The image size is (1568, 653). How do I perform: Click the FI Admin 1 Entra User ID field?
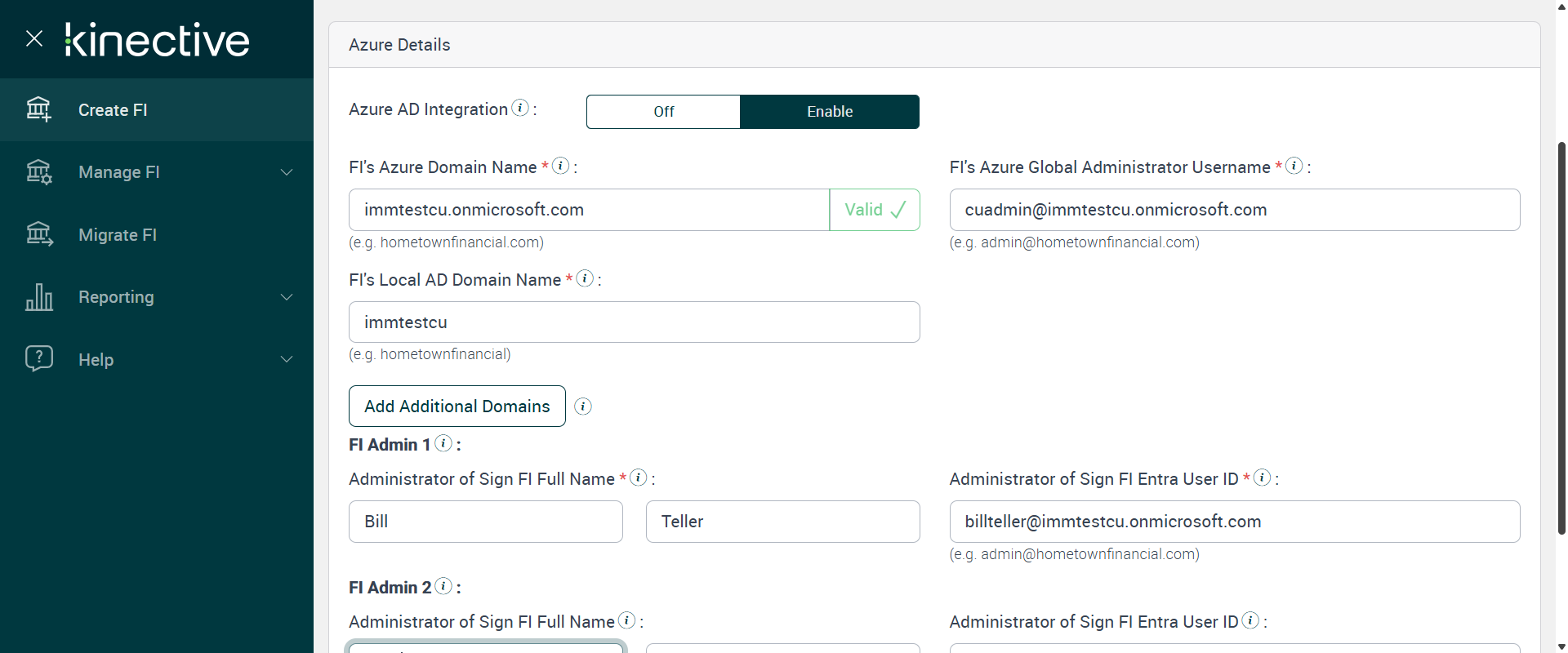point(1234,522)
